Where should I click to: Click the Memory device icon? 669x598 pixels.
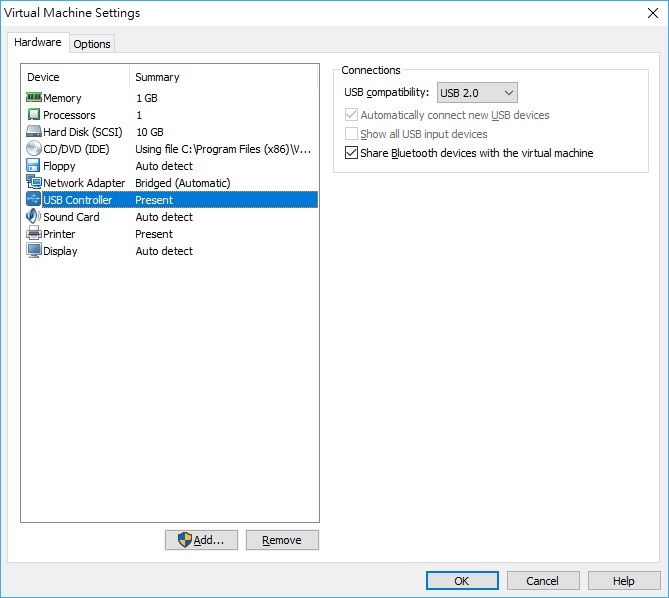tap(34, 98)
